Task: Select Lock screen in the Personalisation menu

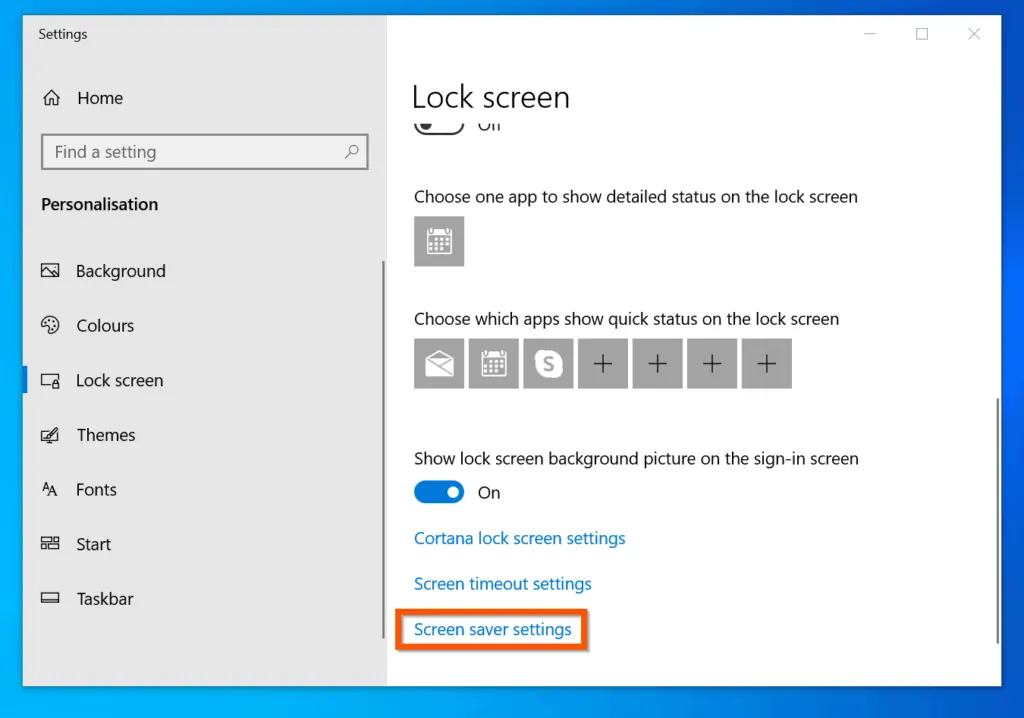Action: [x=120, y=380]
